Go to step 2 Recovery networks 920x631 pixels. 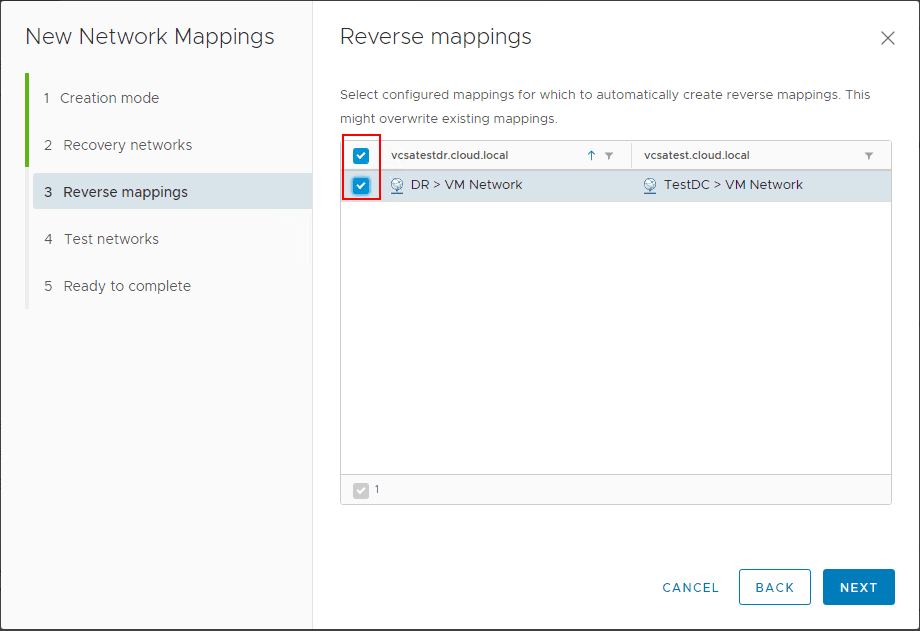click(127, 145)
